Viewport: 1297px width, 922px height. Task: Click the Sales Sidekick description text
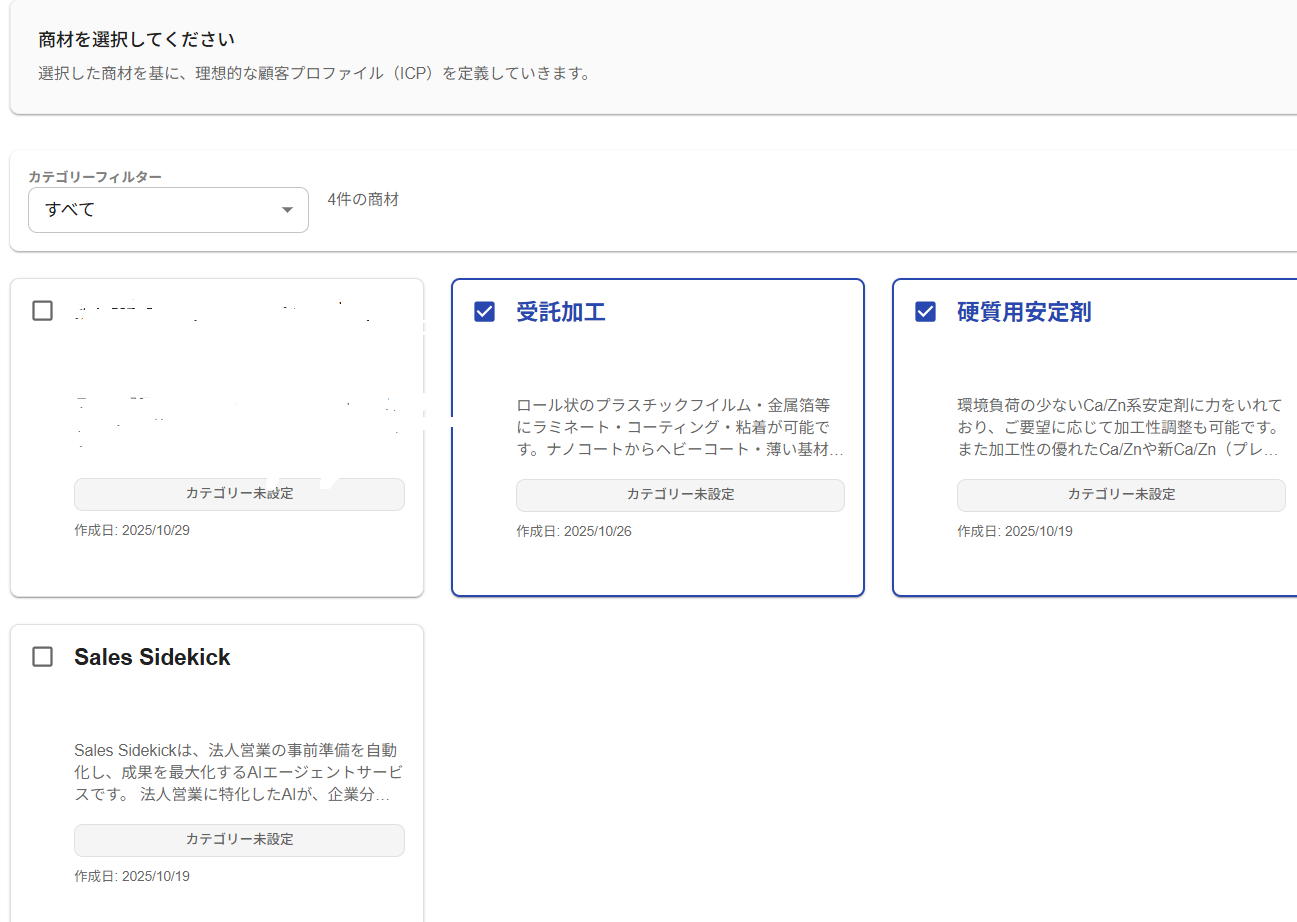[238, 773]
